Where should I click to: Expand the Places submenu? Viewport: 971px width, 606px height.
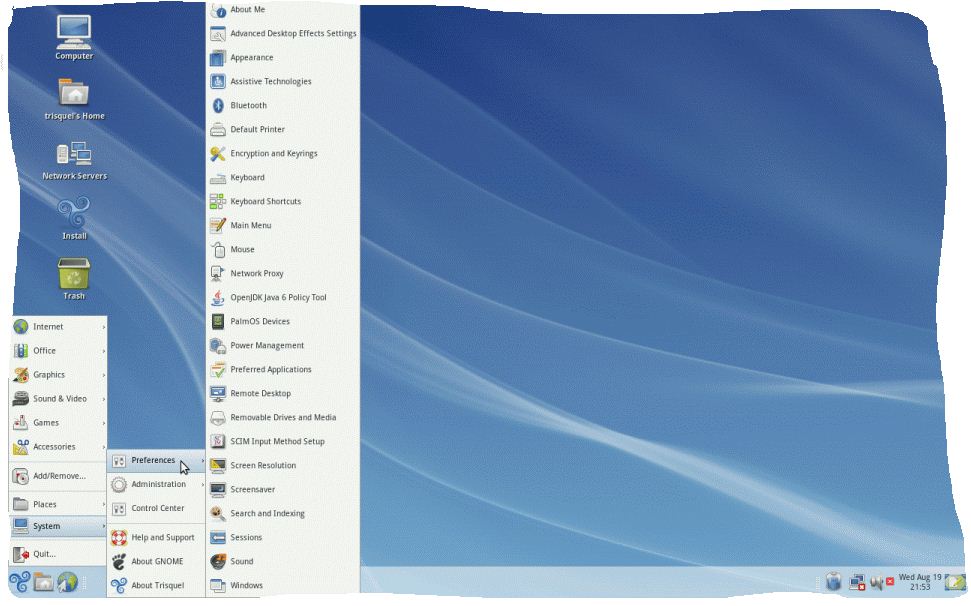pyautogui.click(x=59, y=504)
